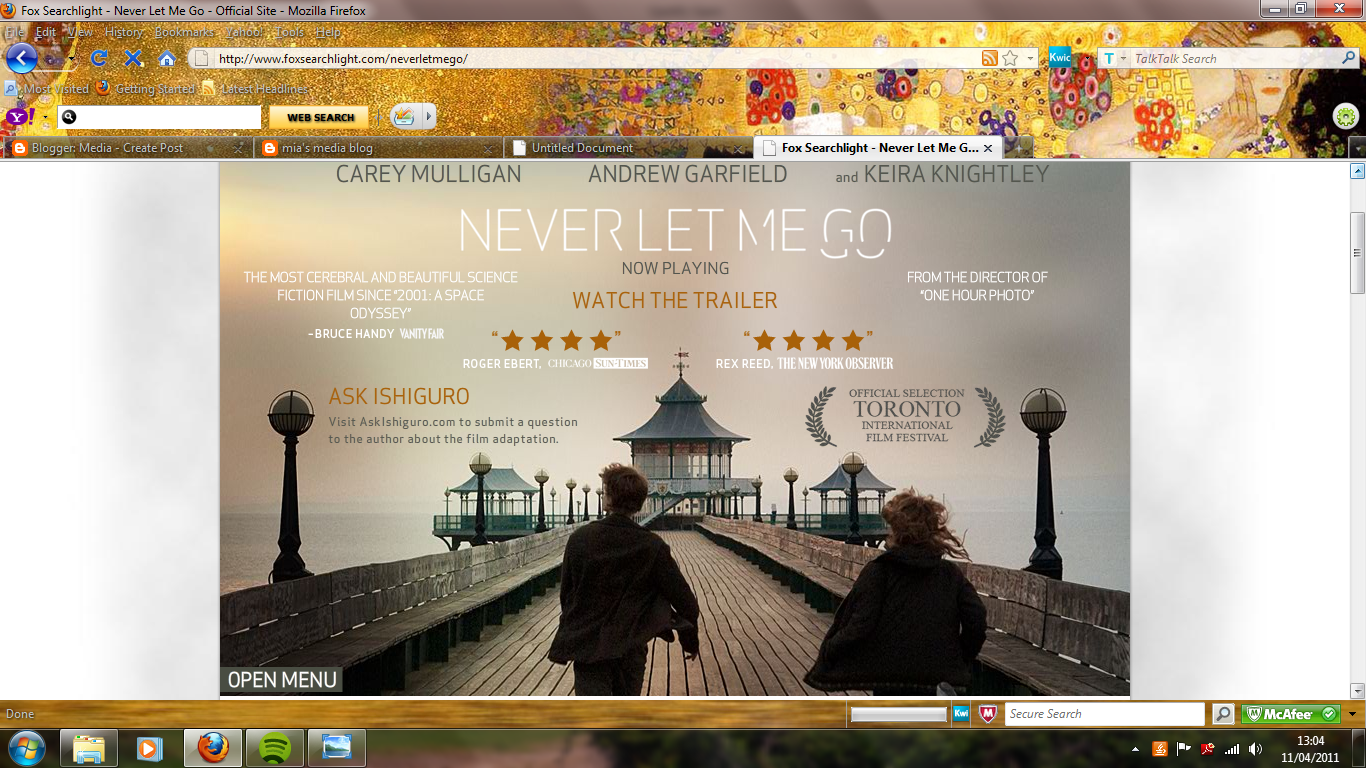
Task: Open back/forward history dropdown arrow
Action: tap(72, 59)
